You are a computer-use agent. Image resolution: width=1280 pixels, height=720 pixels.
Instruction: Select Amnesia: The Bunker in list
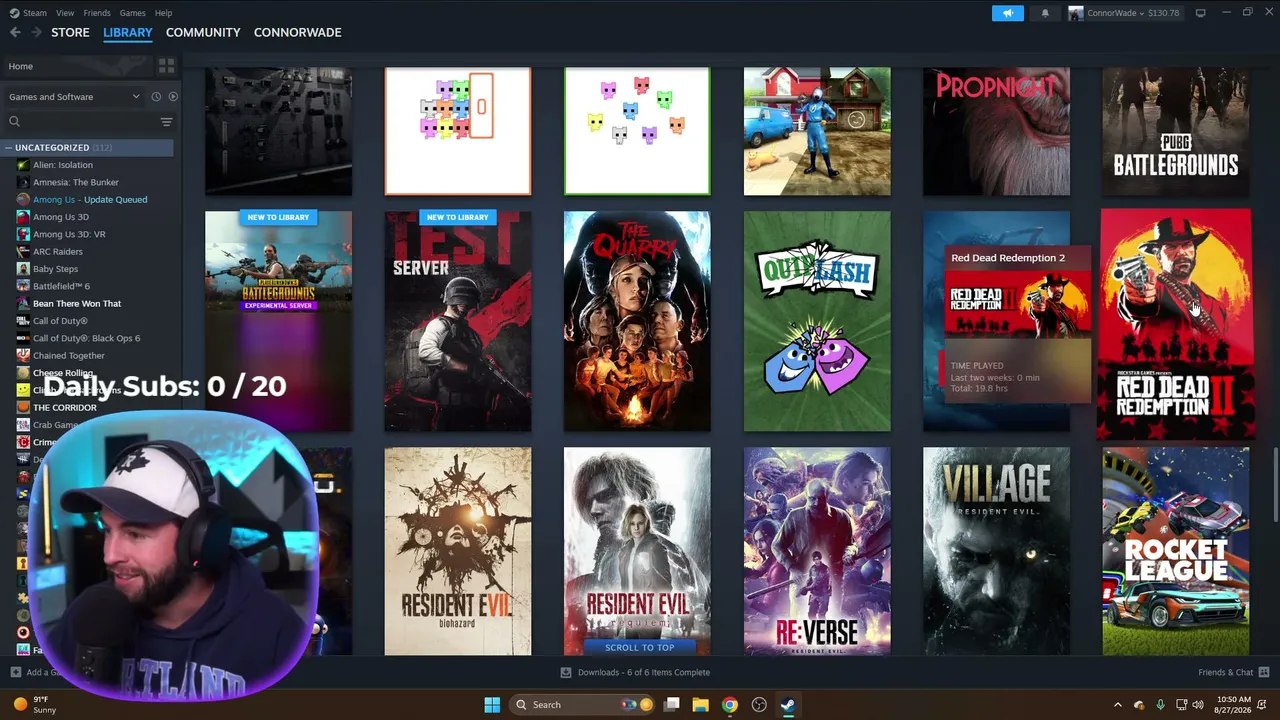tap(76, 182)
